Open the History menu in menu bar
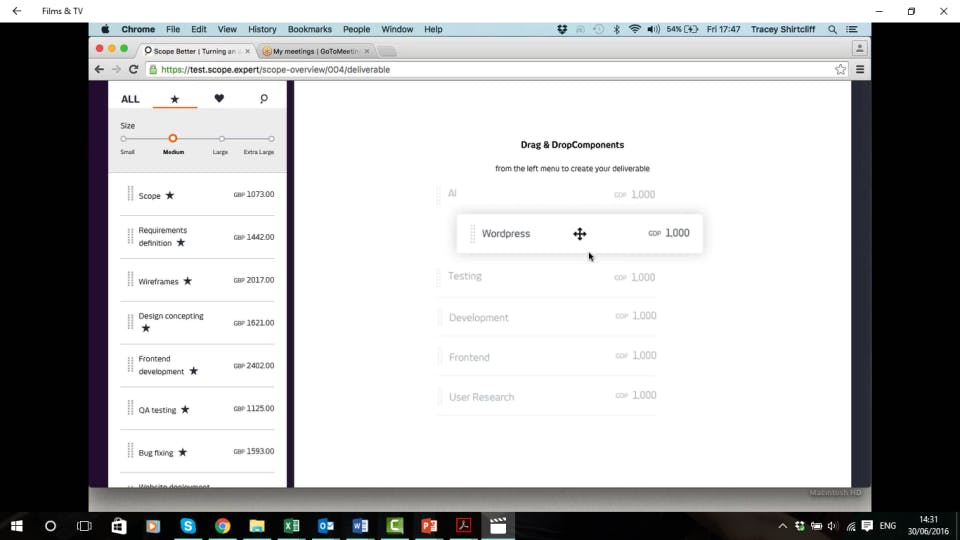This screenshot has height=540, width=960. click(262, 29)
